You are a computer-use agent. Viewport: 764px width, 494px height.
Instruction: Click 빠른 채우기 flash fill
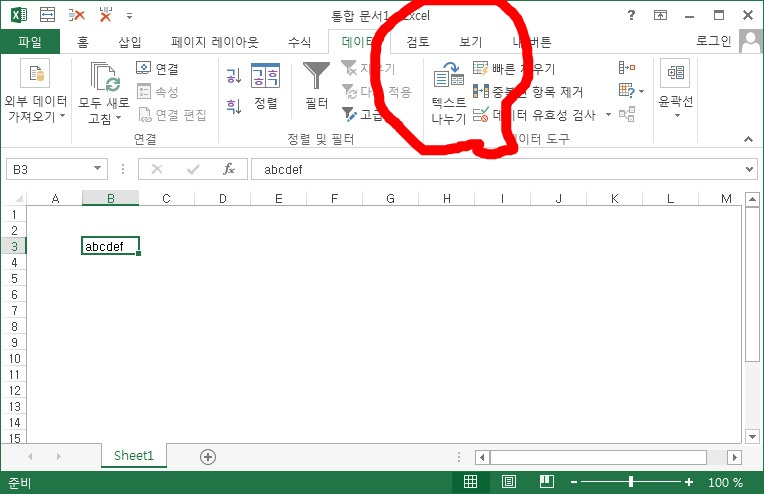click(514, 69)
